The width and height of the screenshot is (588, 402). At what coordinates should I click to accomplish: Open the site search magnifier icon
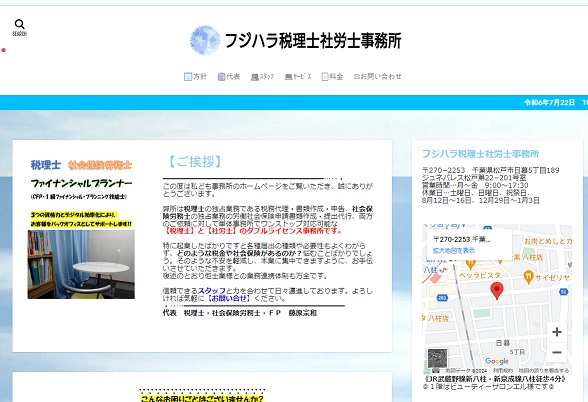coord(20,24)
